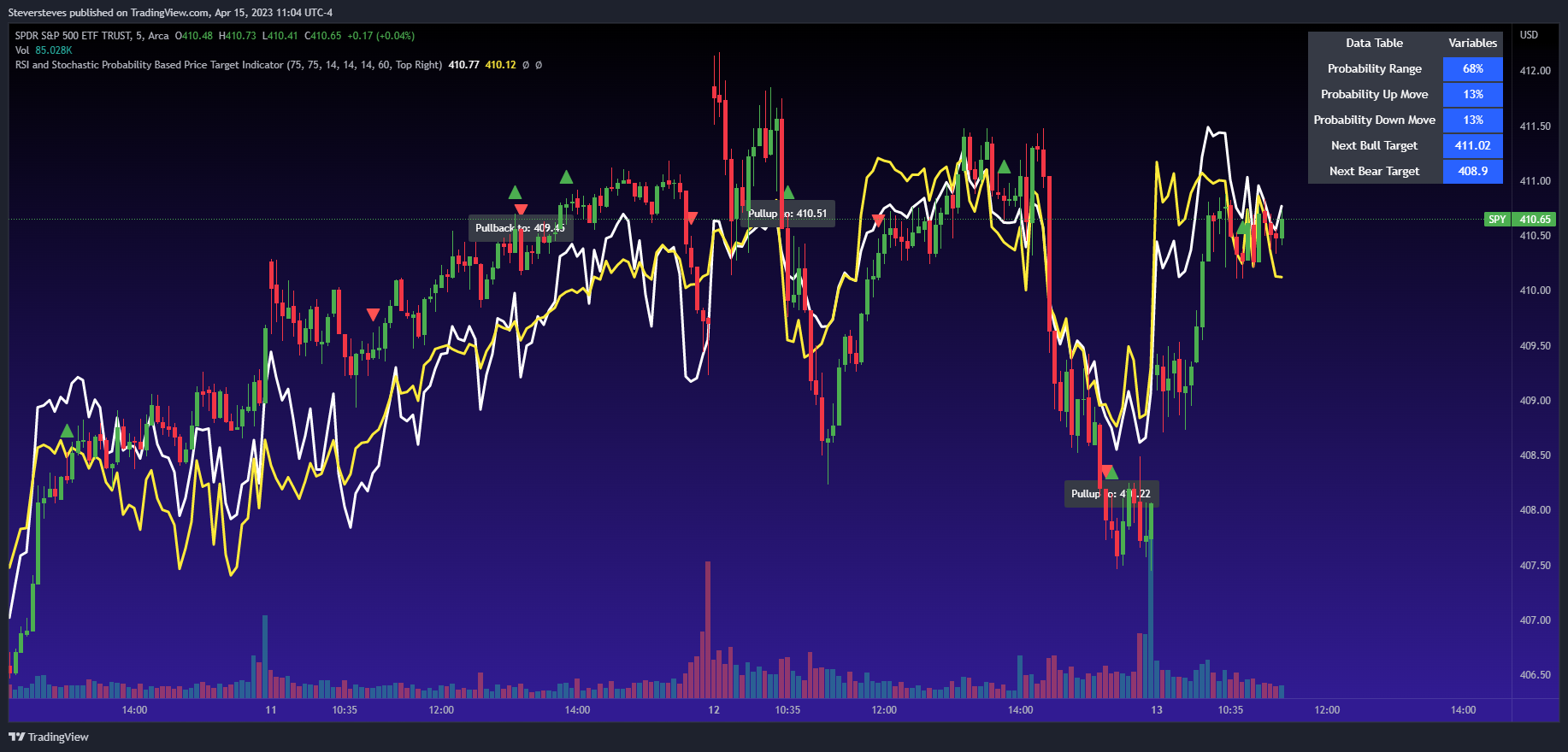This screenshot has width=1568, height=752.
Task: Open the USD currency selector
Action: 1529,35
